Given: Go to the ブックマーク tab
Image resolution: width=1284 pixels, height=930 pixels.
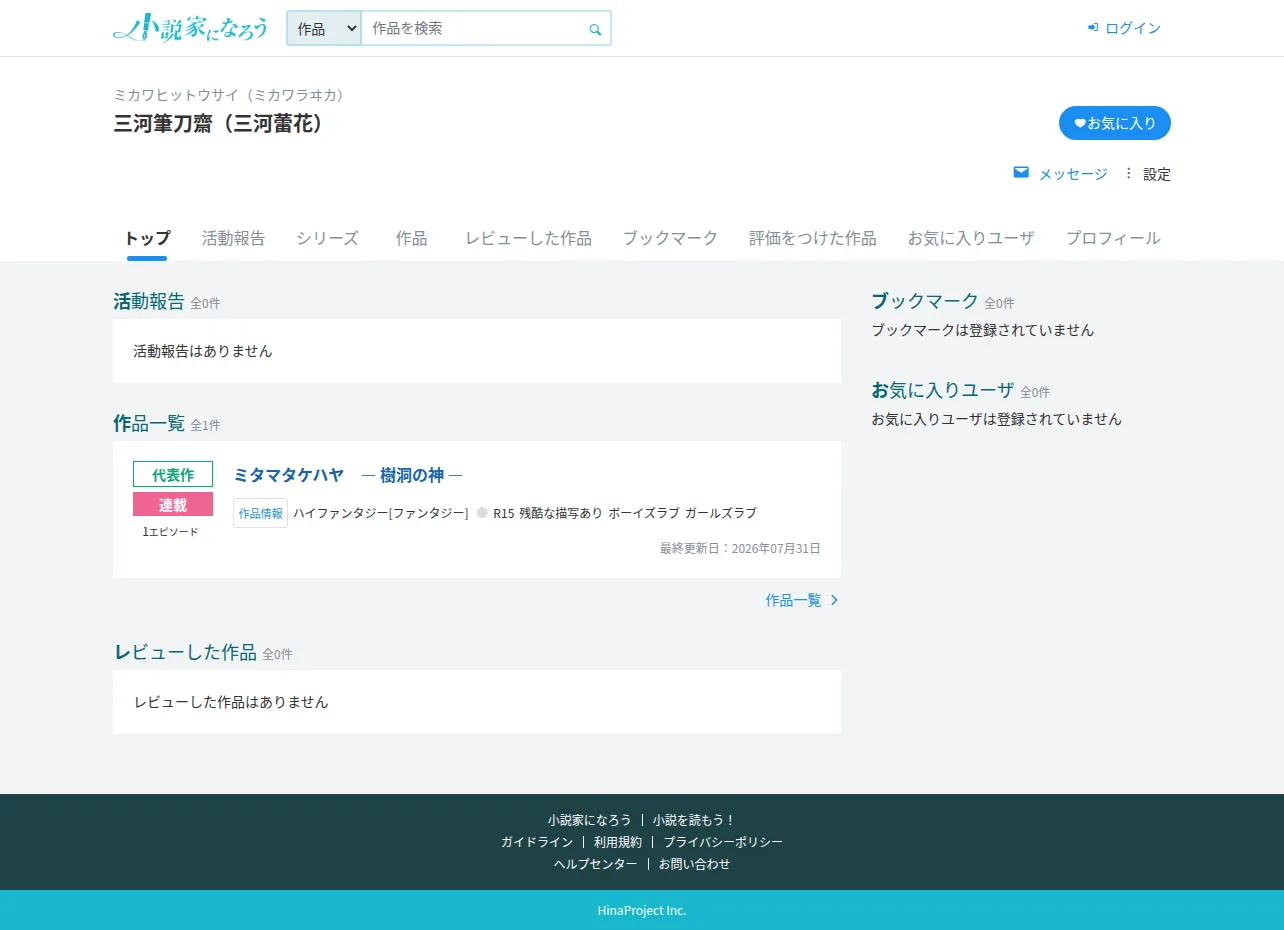Looking at the screenshot, I should click(670, 238).
